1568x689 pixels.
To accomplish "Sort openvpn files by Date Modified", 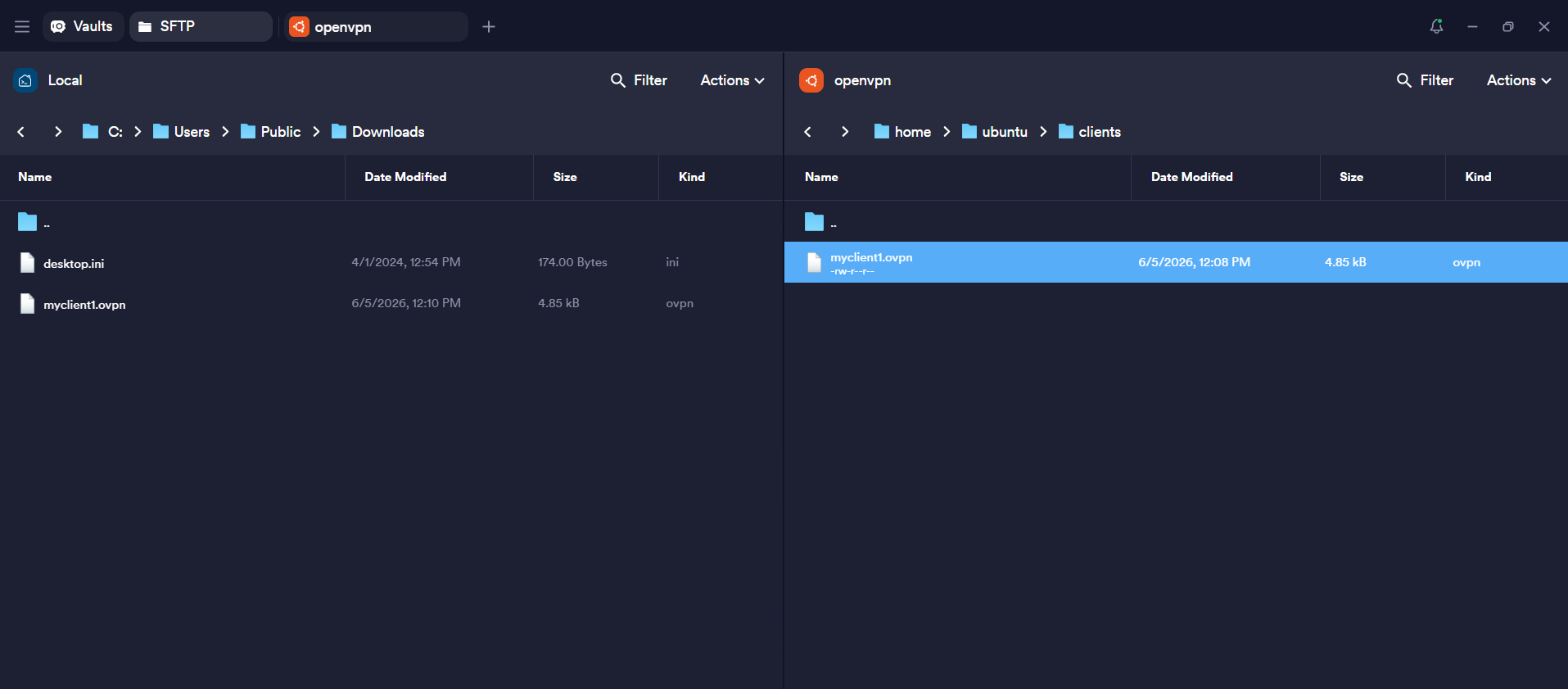I will coord(1192,177).
